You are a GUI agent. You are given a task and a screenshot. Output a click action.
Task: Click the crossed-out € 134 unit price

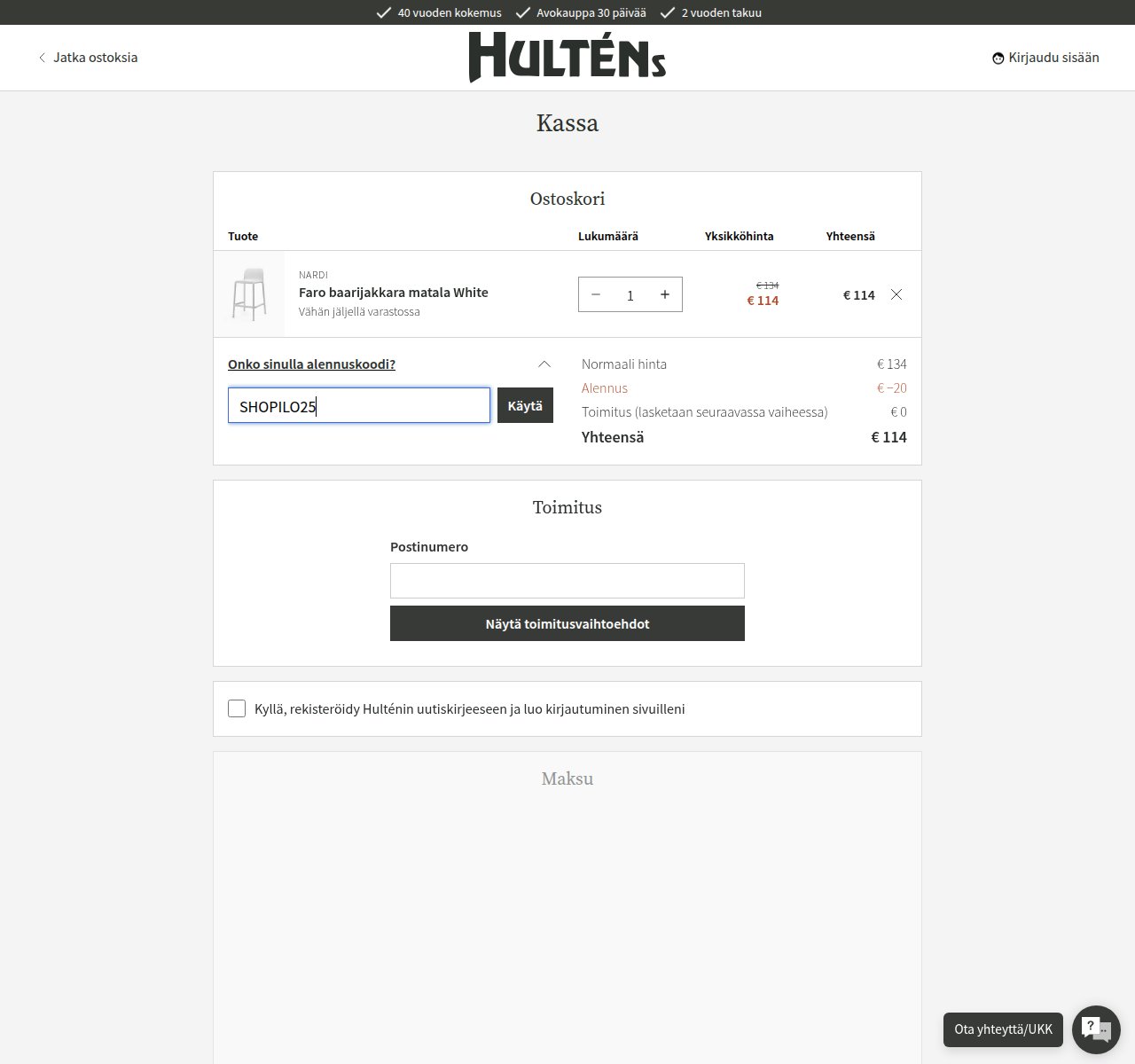(x=767, y=285)
